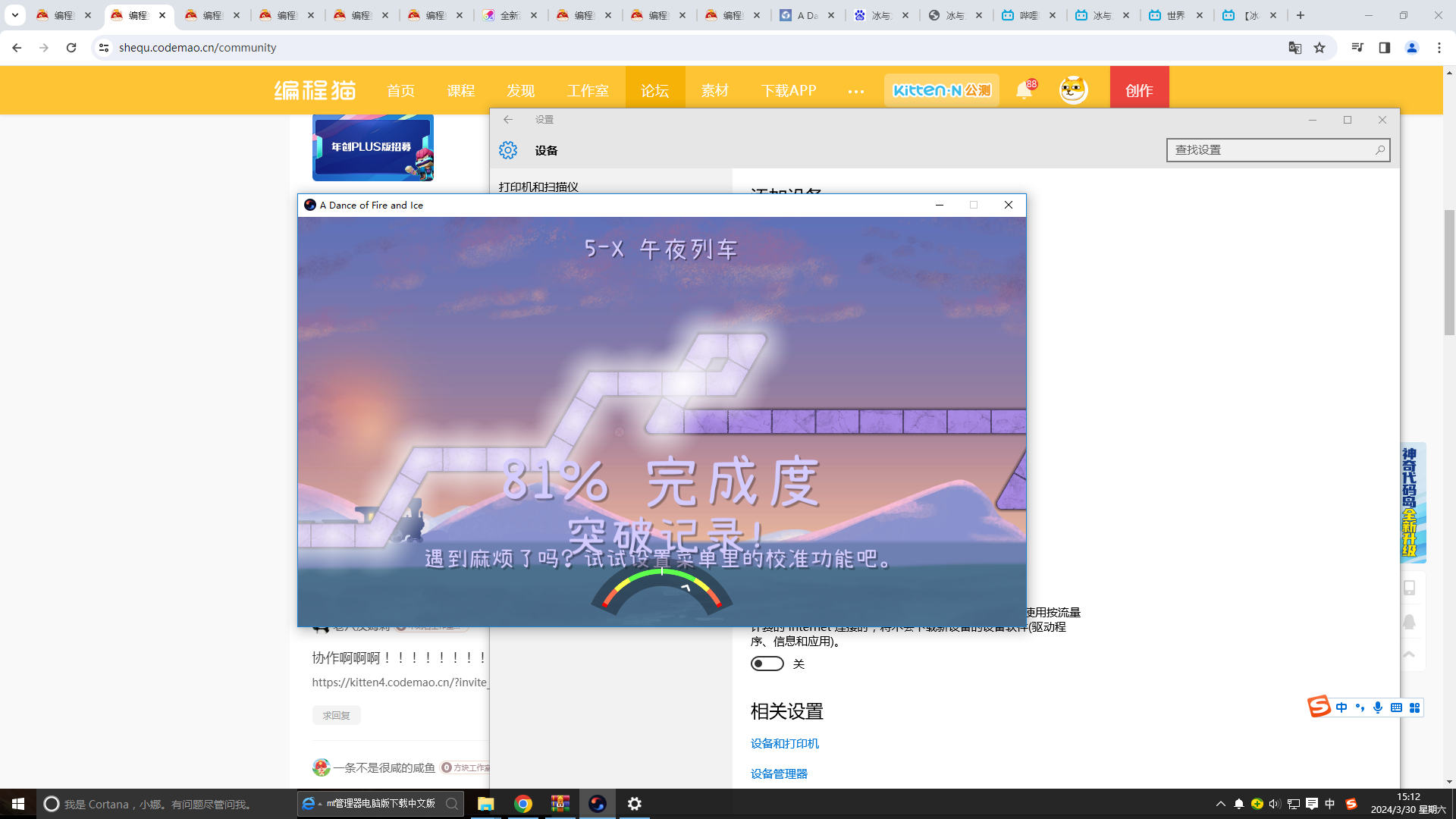
Task: Click the back-to-top arrow on sidebar
Action: pyautogui.click(x=1409, y=654)
